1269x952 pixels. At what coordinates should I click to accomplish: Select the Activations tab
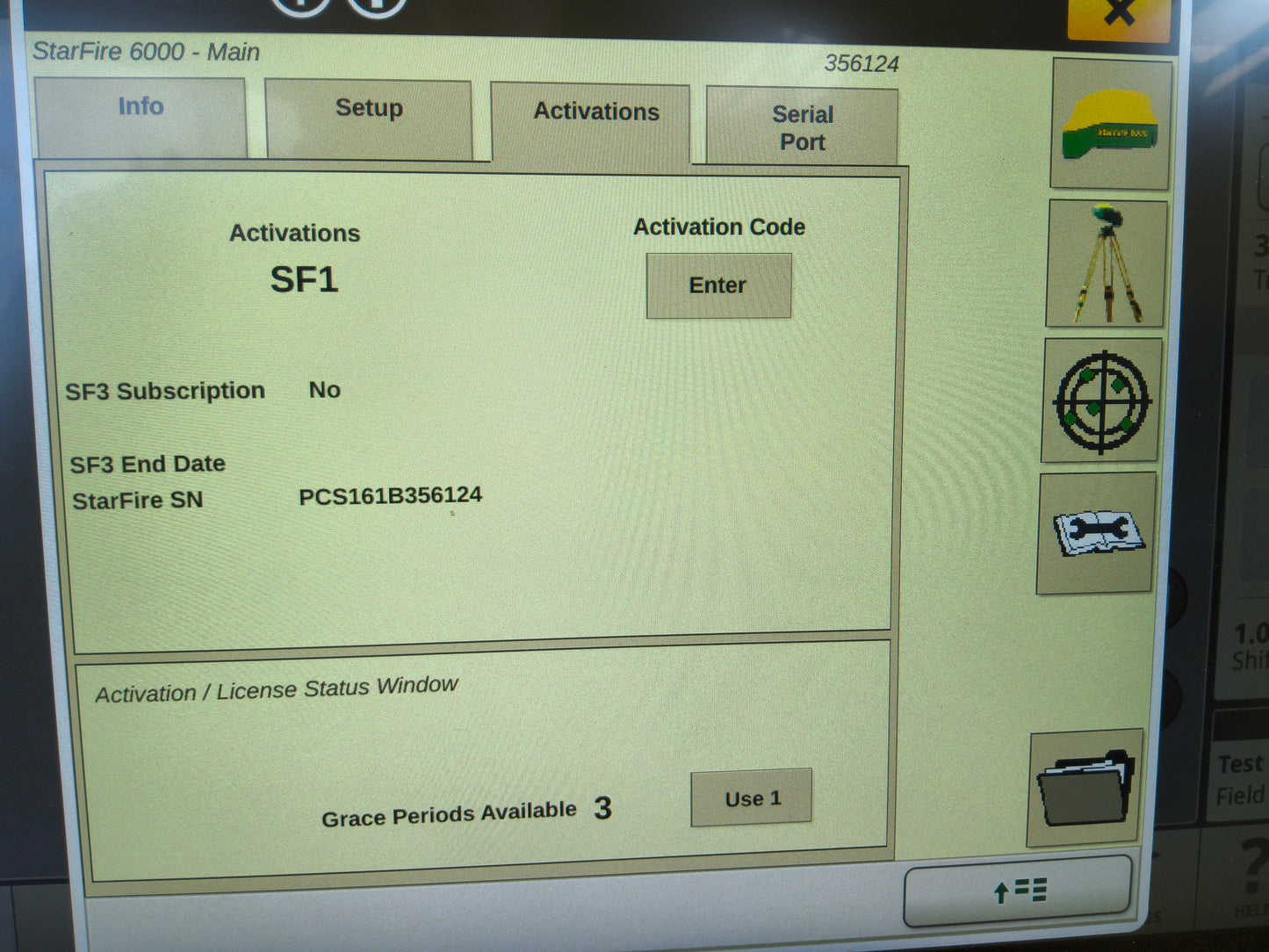[x=596, y=112]
